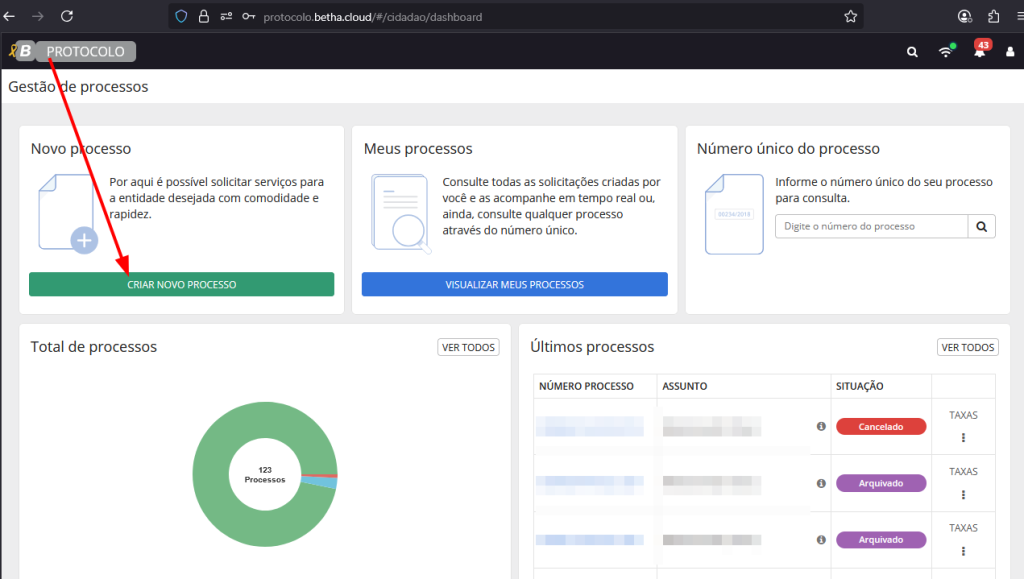Screen dimensions: 1024x579
Task: Click the tracking protection shield icon
Action: [x=181, y=16]
